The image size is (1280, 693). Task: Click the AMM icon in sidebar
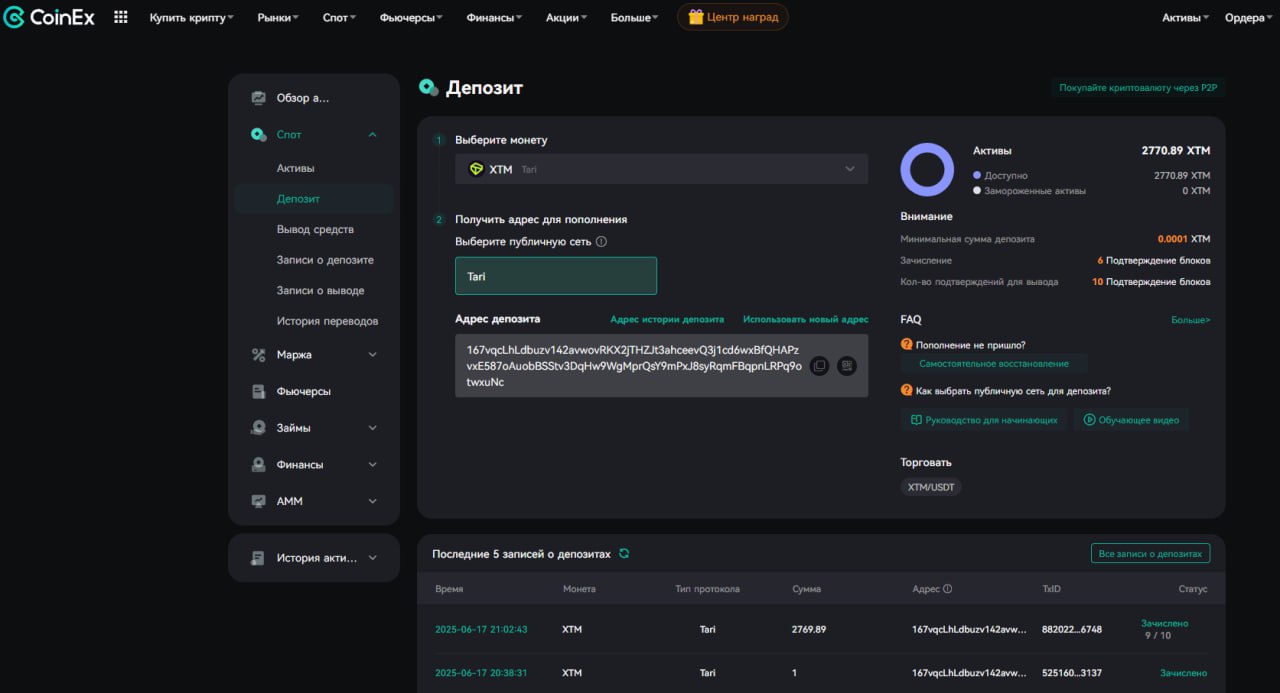[x=258, y=501]
